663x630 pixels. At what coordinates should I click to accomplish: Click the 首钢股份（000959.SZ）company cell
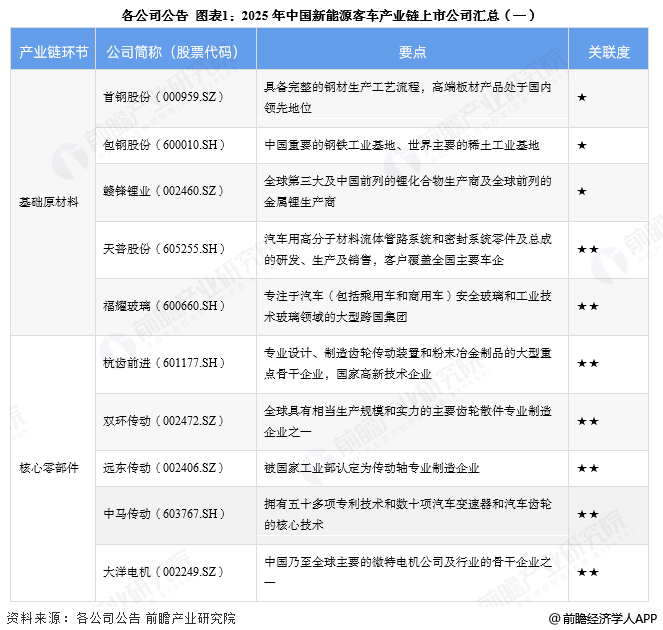tap(162, 97)
